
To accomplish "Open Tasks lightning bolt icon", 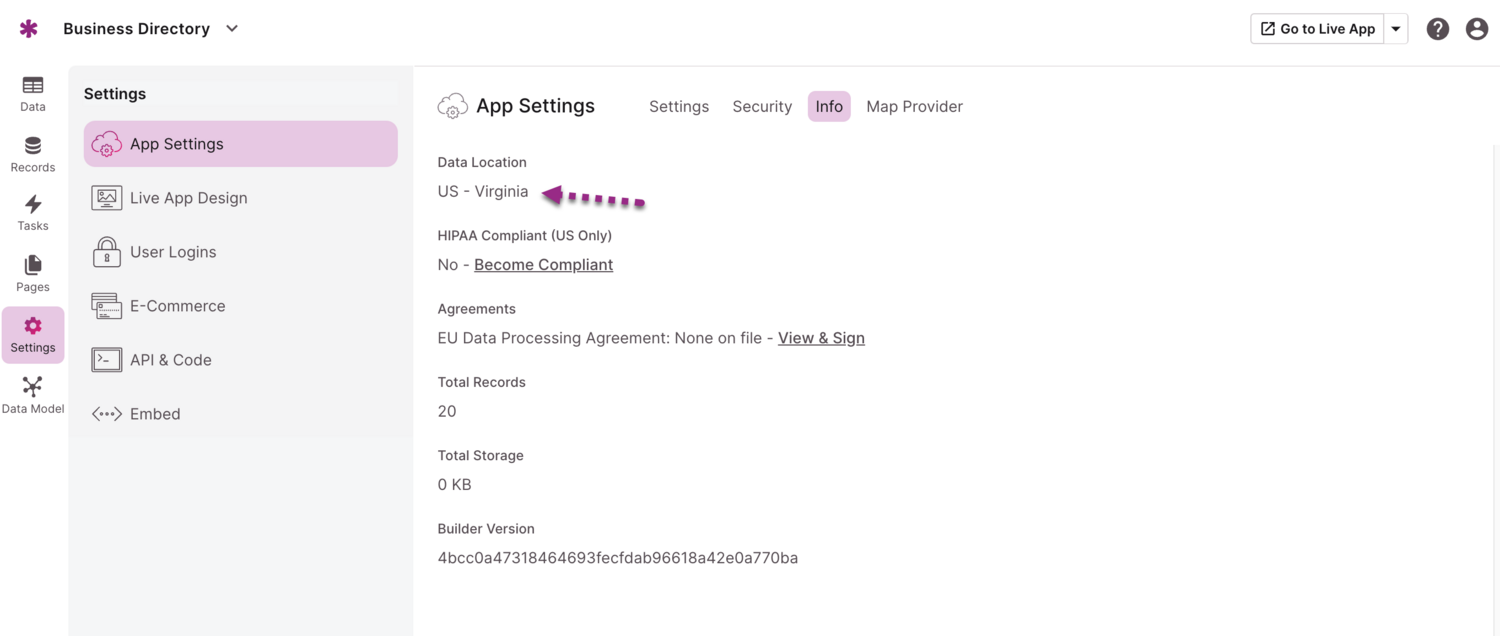I will [x=33, y=213].
